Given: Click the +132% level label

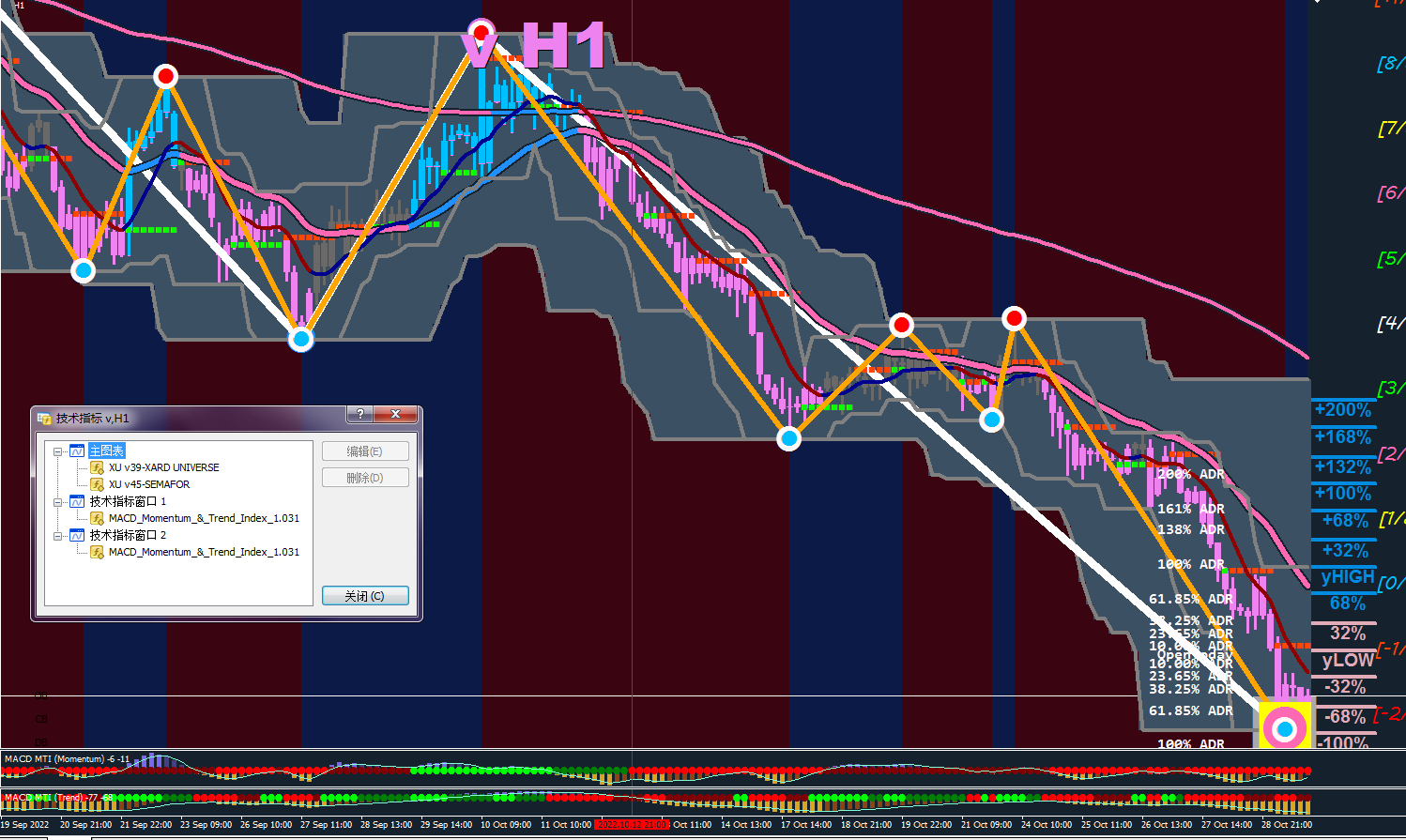Looking at the screenshot, I should (x=1343, y=466).
